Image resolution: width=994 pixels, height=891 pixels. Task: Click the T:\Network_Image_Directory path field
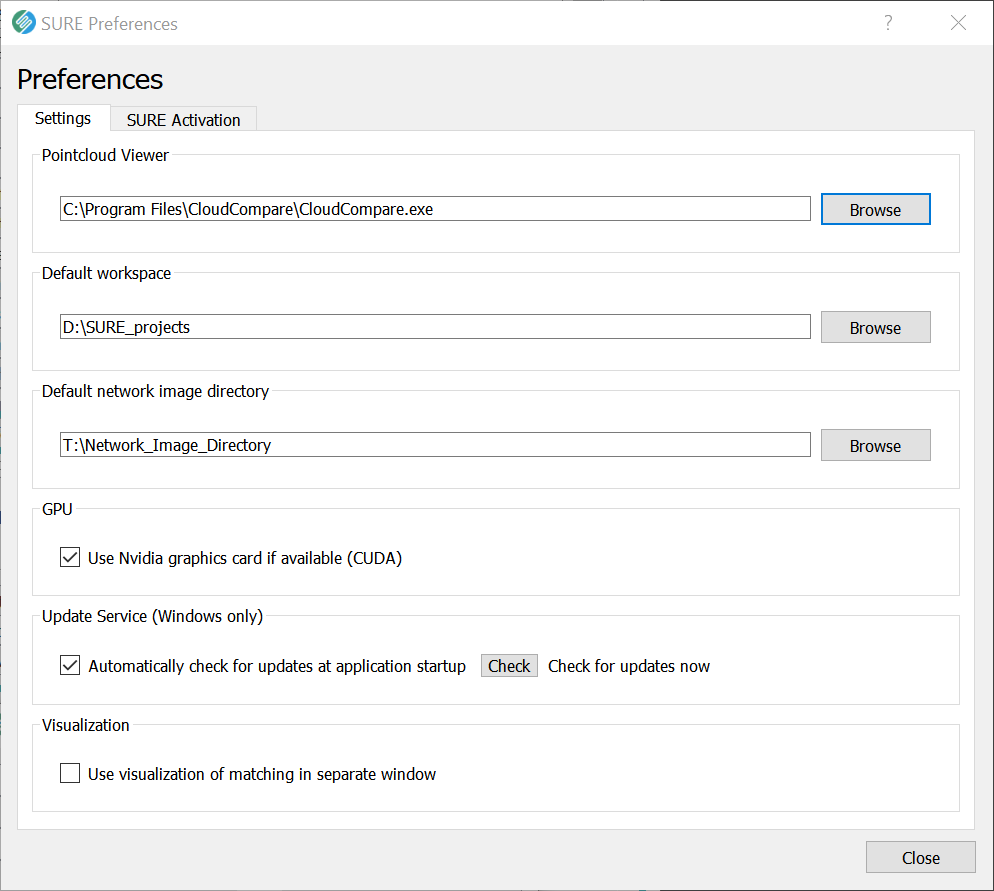[x=435, y=445]
